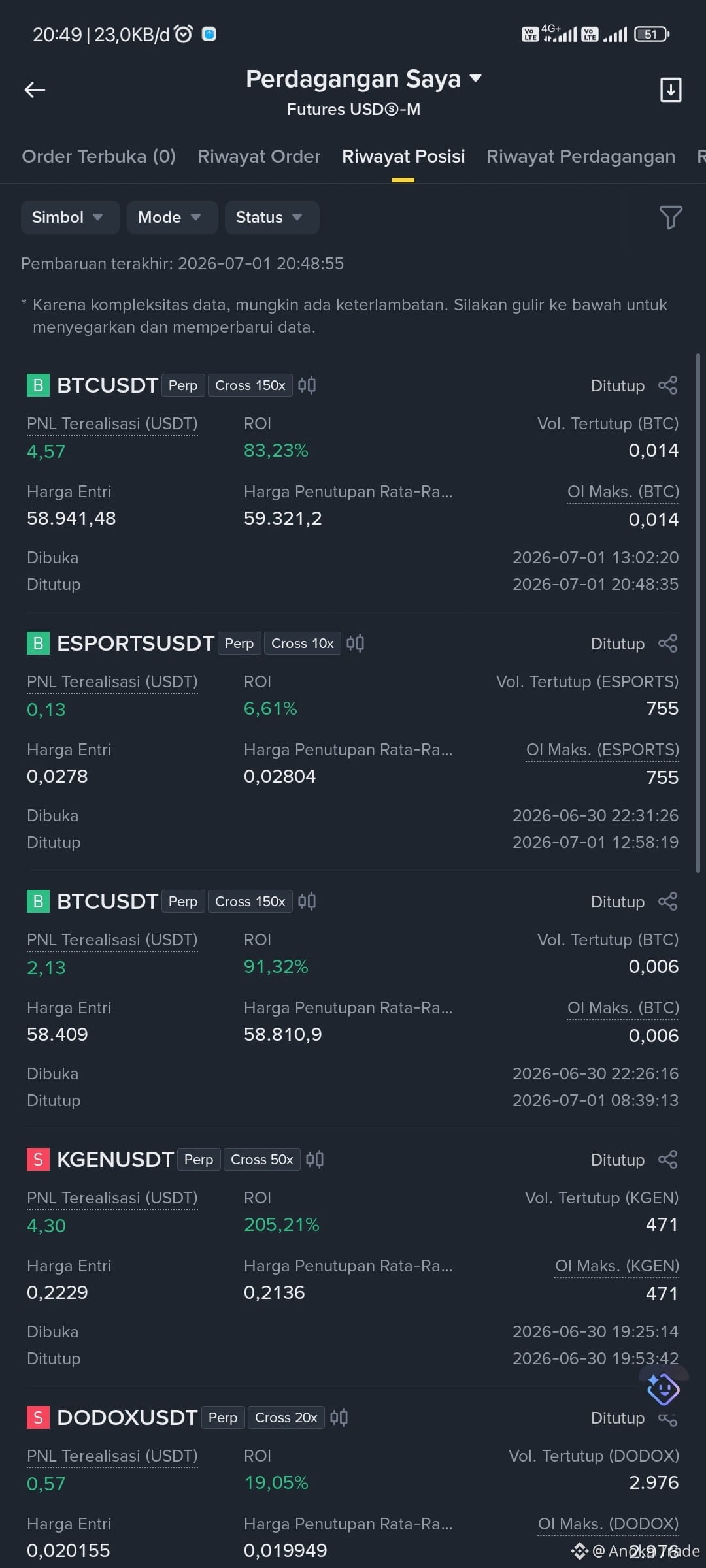Viewport: 706px width, 1568px height.
Task: Tap the download export icon
Action: (x=671, y=90)
